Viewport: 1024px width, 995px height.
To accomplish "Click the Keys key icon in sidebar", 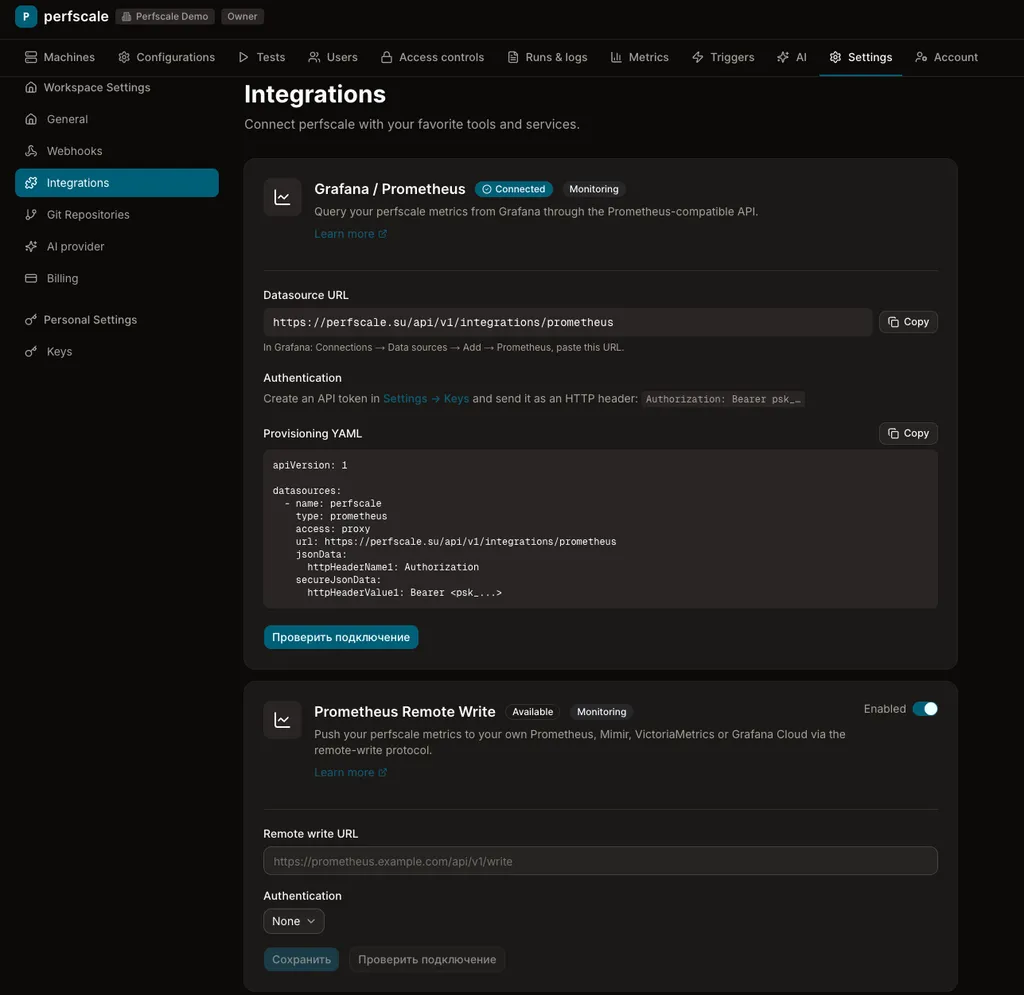I will (31, 351).
